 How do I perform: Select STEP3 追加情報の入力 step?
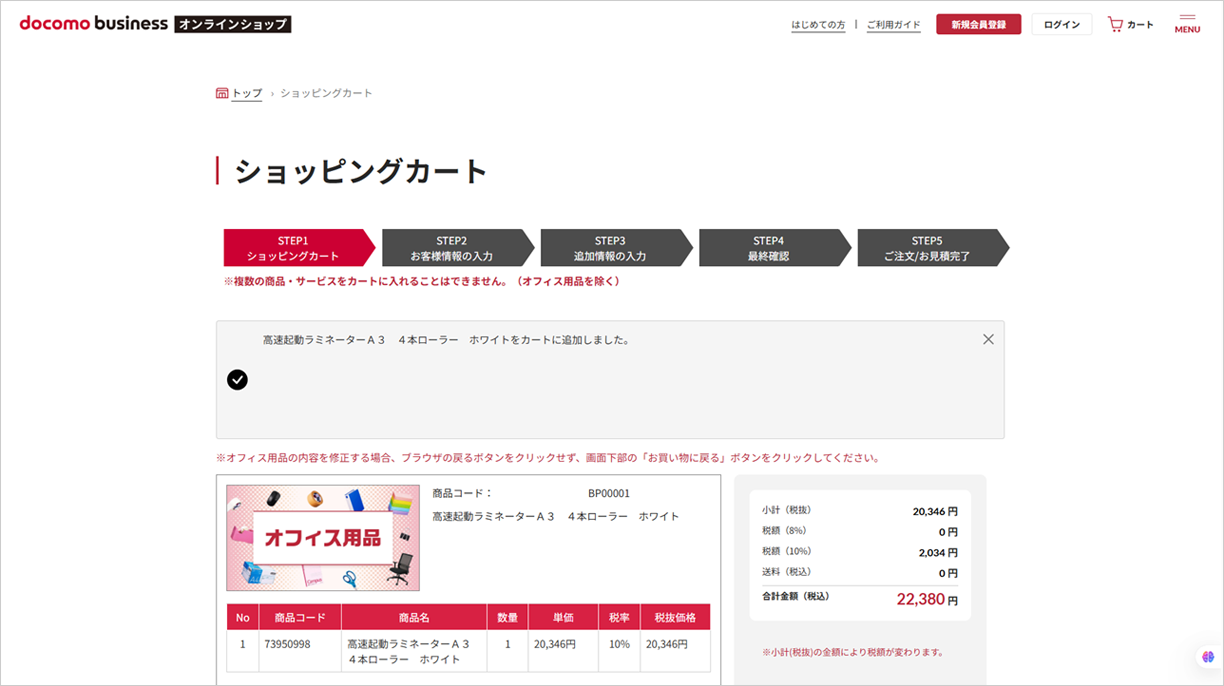coord(610,248)
